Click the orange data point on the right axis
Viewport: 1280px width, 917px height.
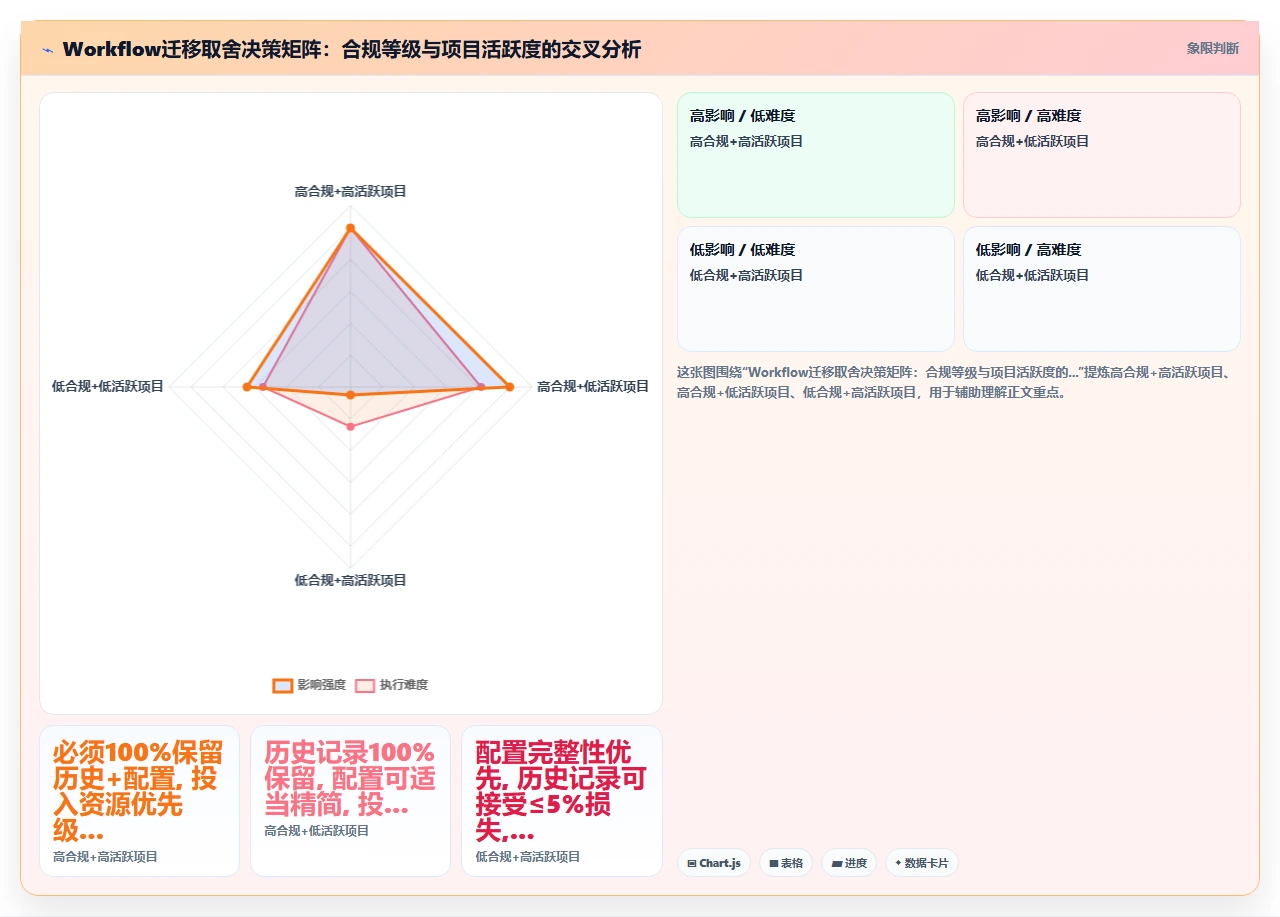click(x=510, y=387)
